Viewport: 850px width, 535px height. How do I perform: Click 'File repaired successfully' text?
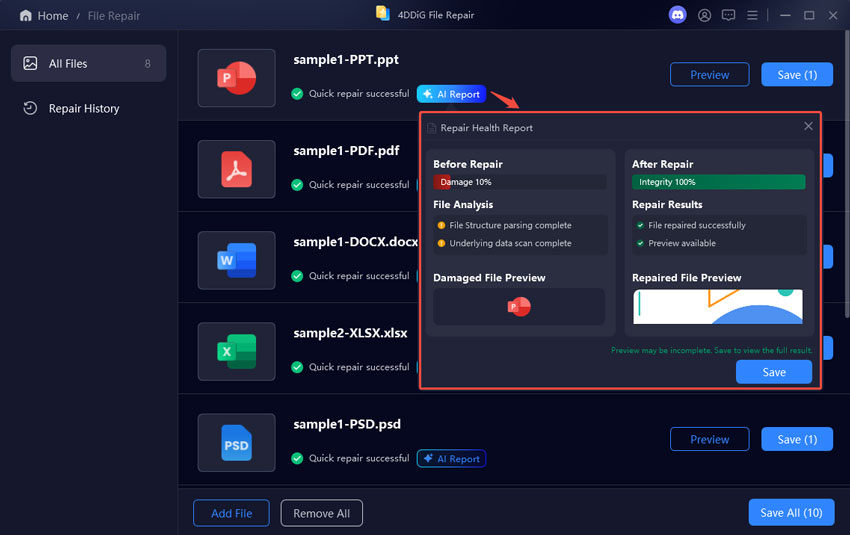[697, 225]
